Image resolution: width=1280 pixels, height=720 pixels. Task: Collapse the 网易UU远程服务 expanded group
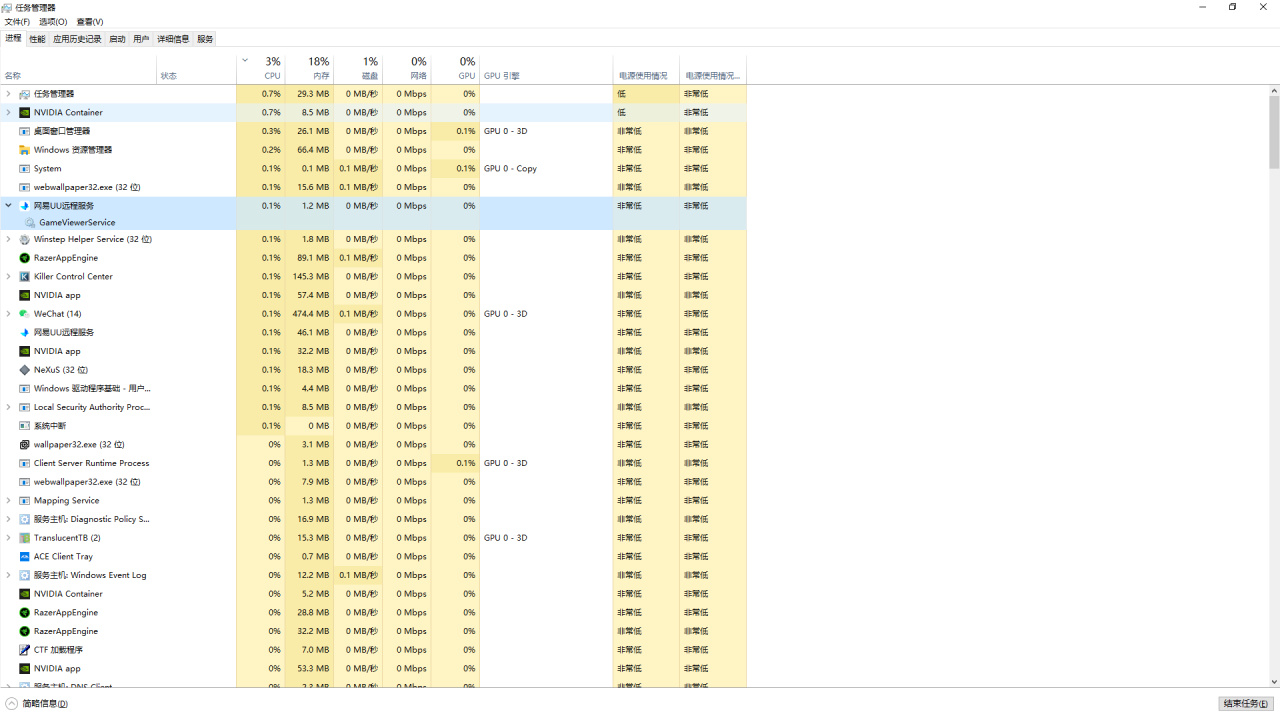(8, 206)
